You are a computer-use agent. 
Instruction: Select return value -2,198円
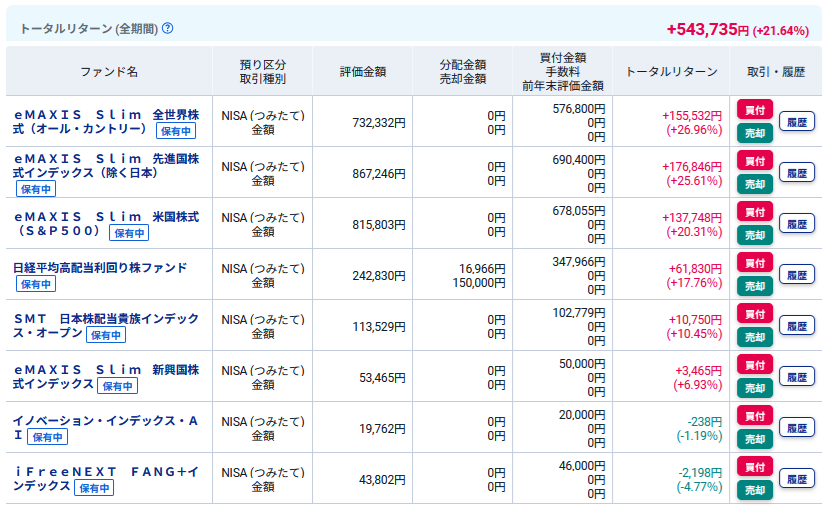click(x=700, y=472)
